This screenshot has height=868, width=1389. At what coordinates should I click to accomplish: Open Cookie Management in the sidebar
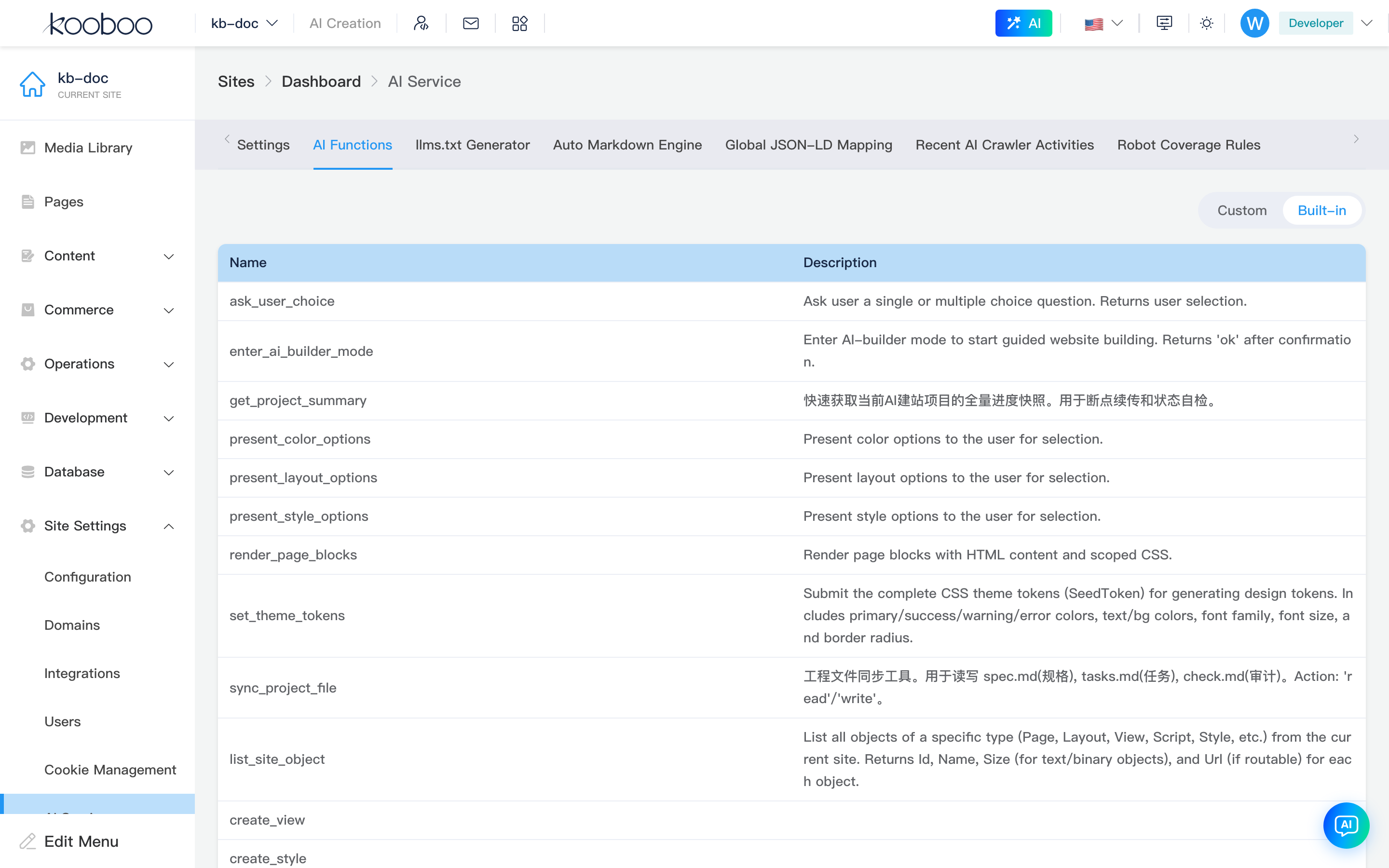[x=110, y=769]
